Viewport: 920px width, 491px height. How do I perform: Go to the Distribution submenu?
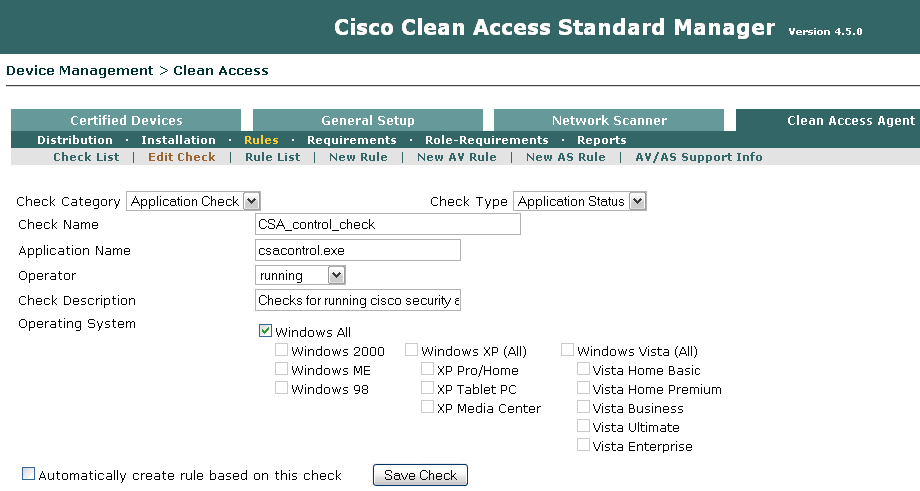coord(75,140)
